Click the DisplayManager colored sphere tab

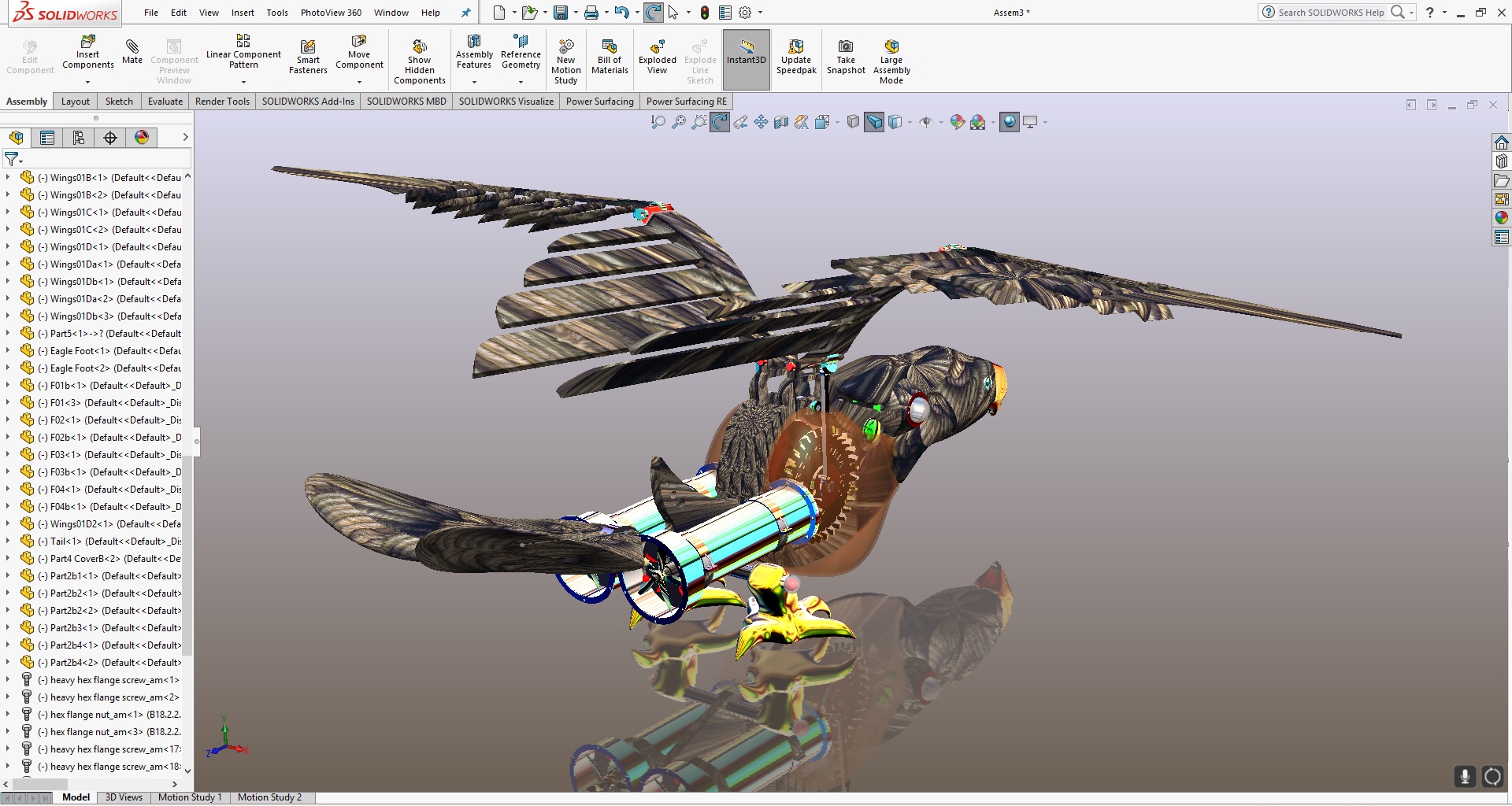pyautogui.click(x=141, y=138)
